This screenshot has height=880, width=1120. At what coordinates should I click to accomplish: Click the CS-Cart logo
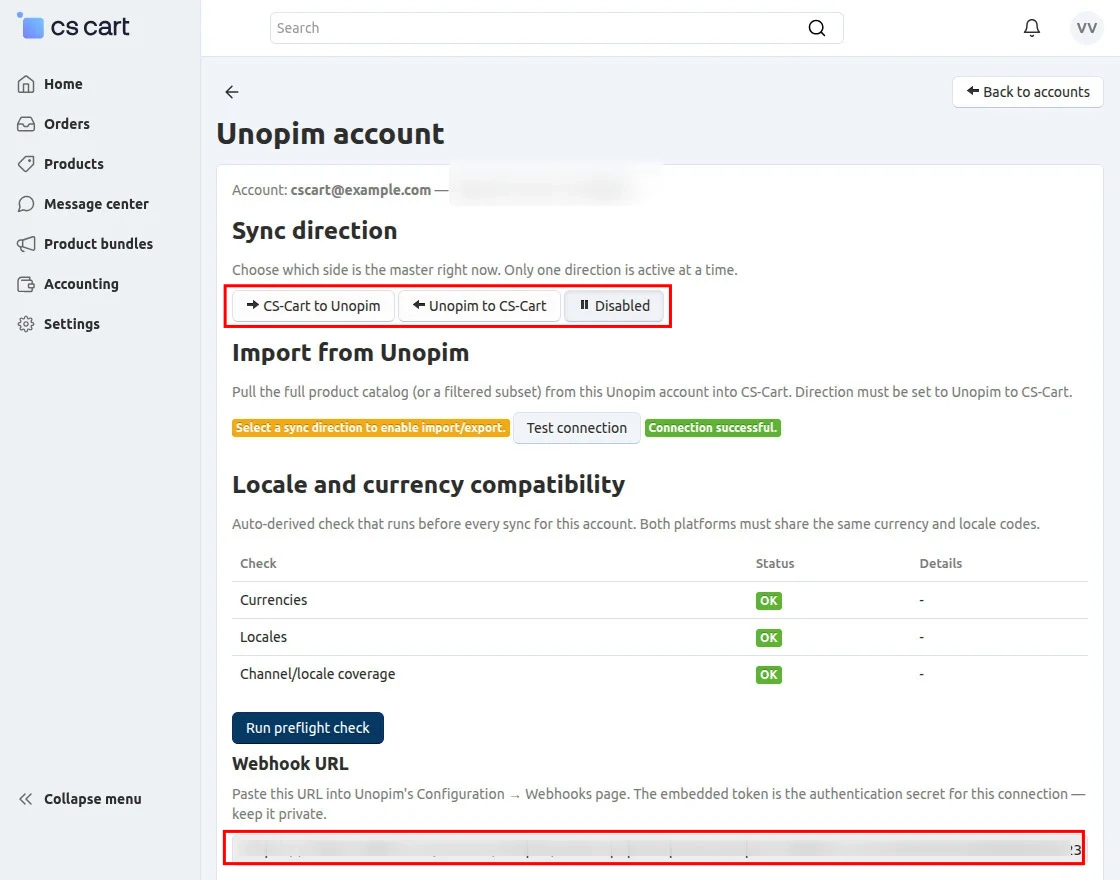point(73,26)
